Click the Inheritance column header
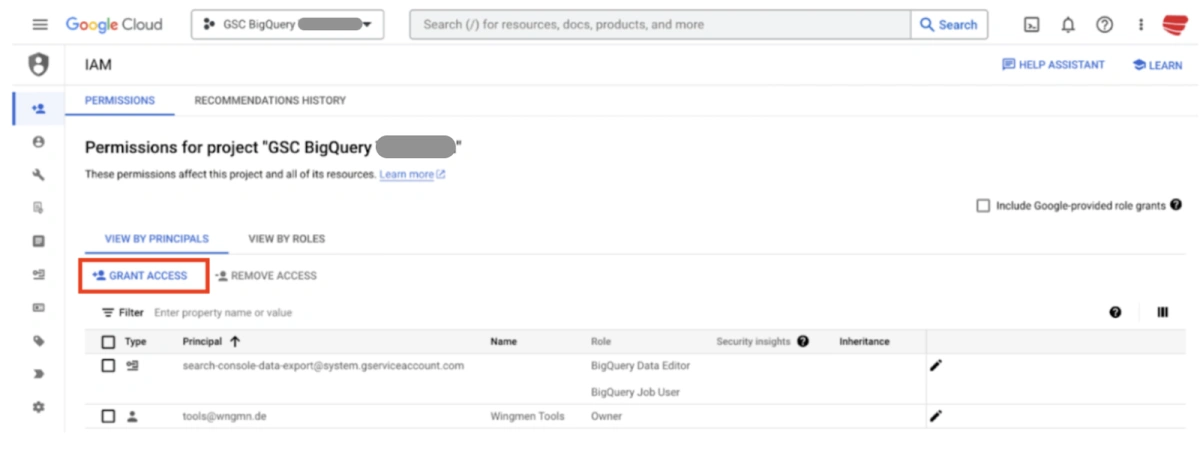This screenshot has height=450, width=1200. (x=864, y=341)
